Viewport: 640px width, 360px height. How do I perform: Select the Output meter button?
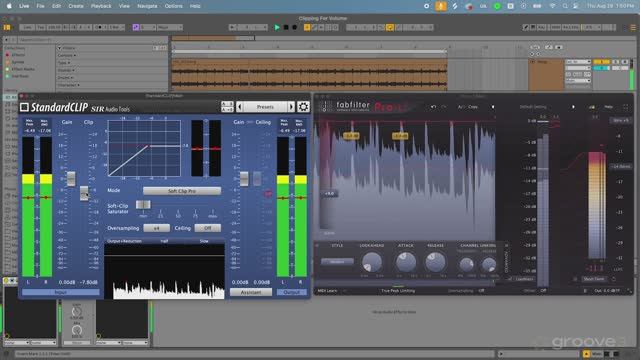coord(291,292)
